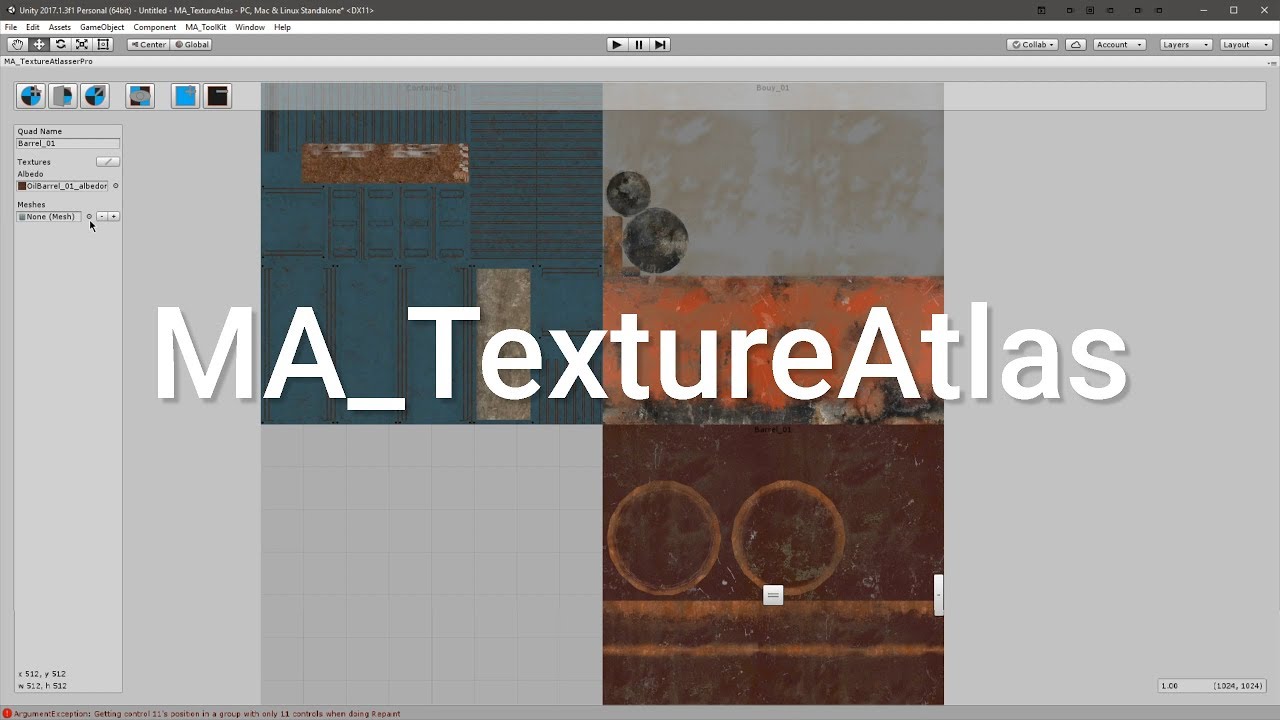Click the second atlas toolbar icon with gray panel
1280x720 pixels.
[x=63, y=96]
